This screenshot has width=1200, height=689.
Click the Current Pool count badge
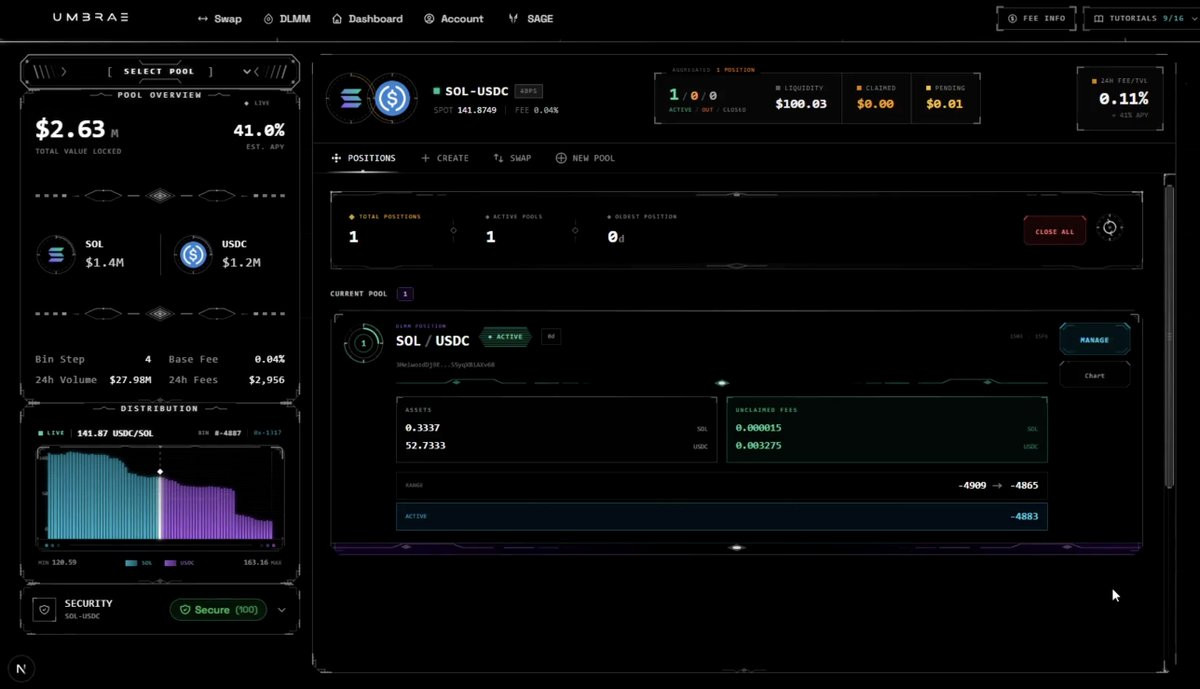click(405, 294)
